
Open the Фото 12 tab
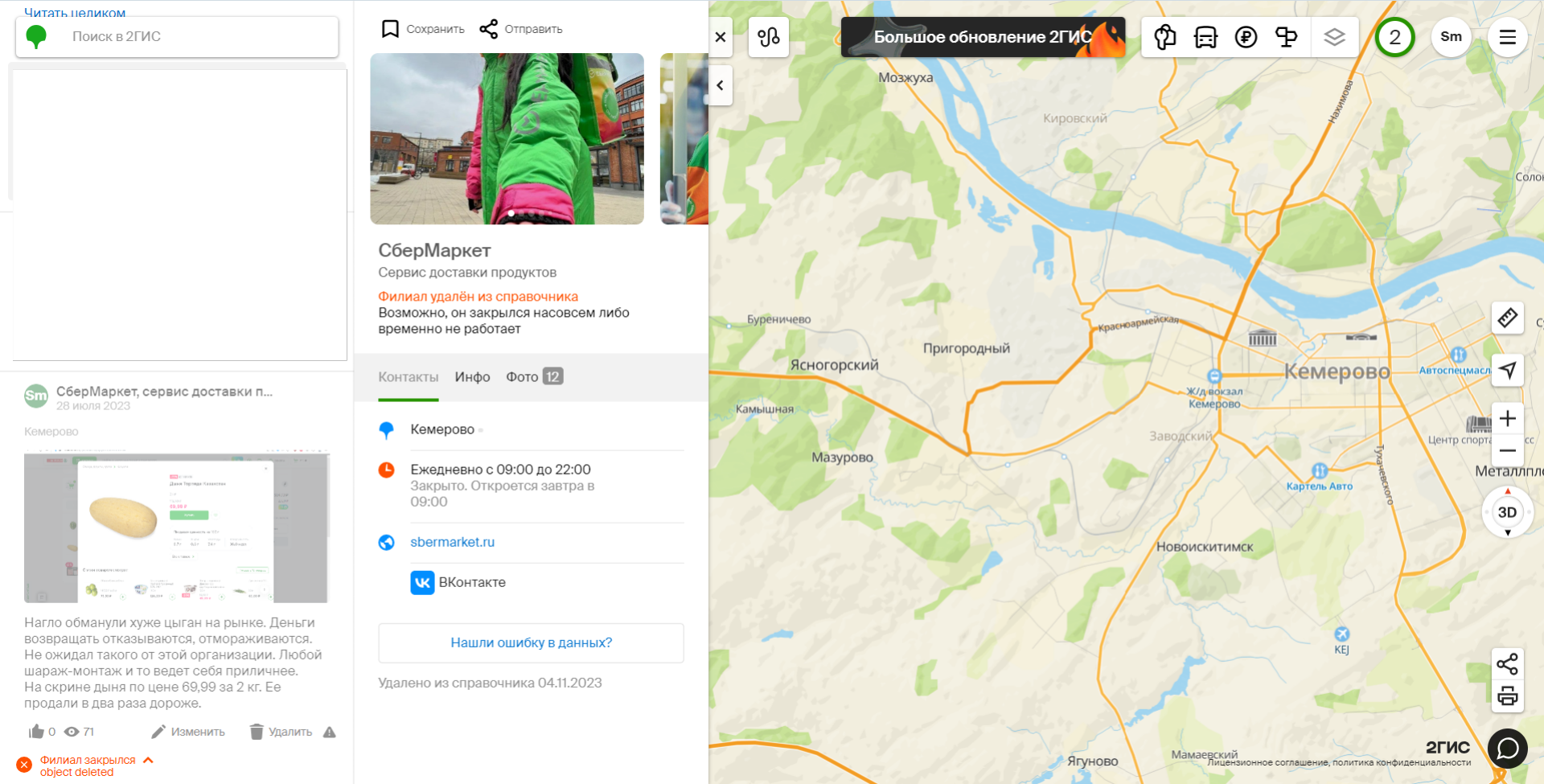[x=534, y=377]
